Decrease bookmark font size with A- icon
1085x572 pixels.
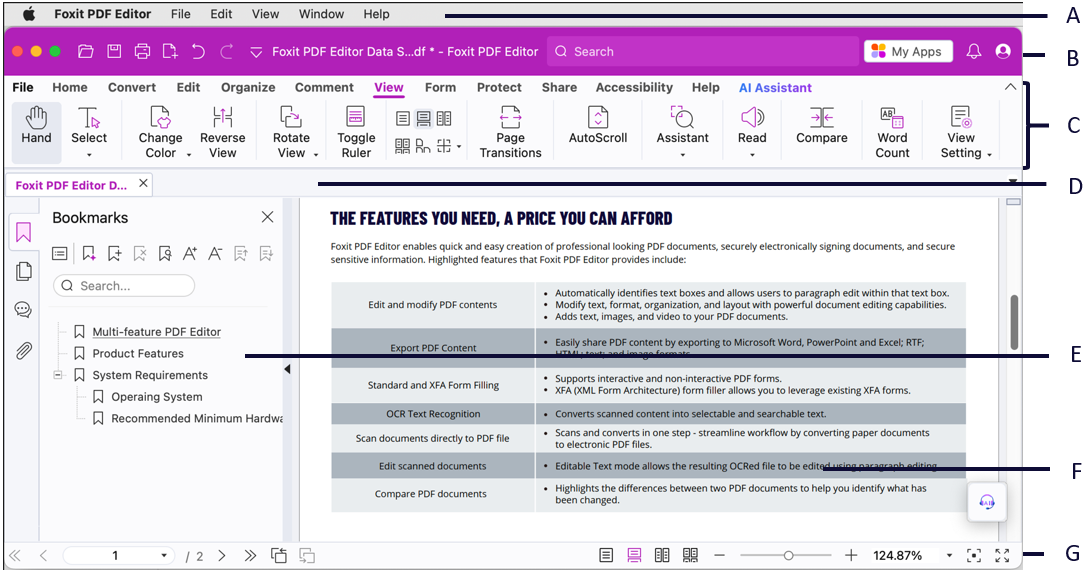point(215,254)
